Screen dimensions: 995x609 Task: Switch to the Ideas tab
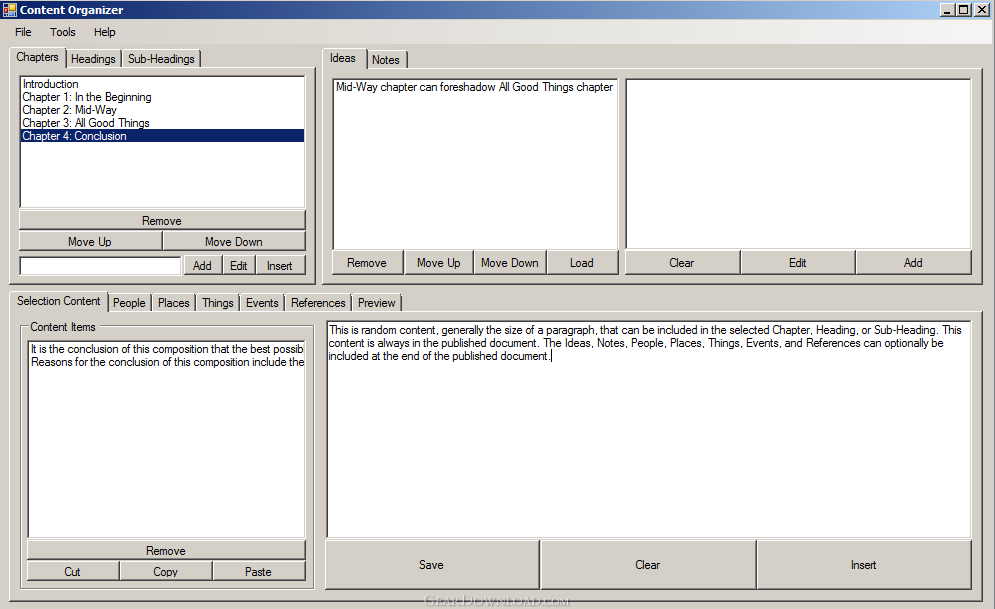tap(343, 58)
